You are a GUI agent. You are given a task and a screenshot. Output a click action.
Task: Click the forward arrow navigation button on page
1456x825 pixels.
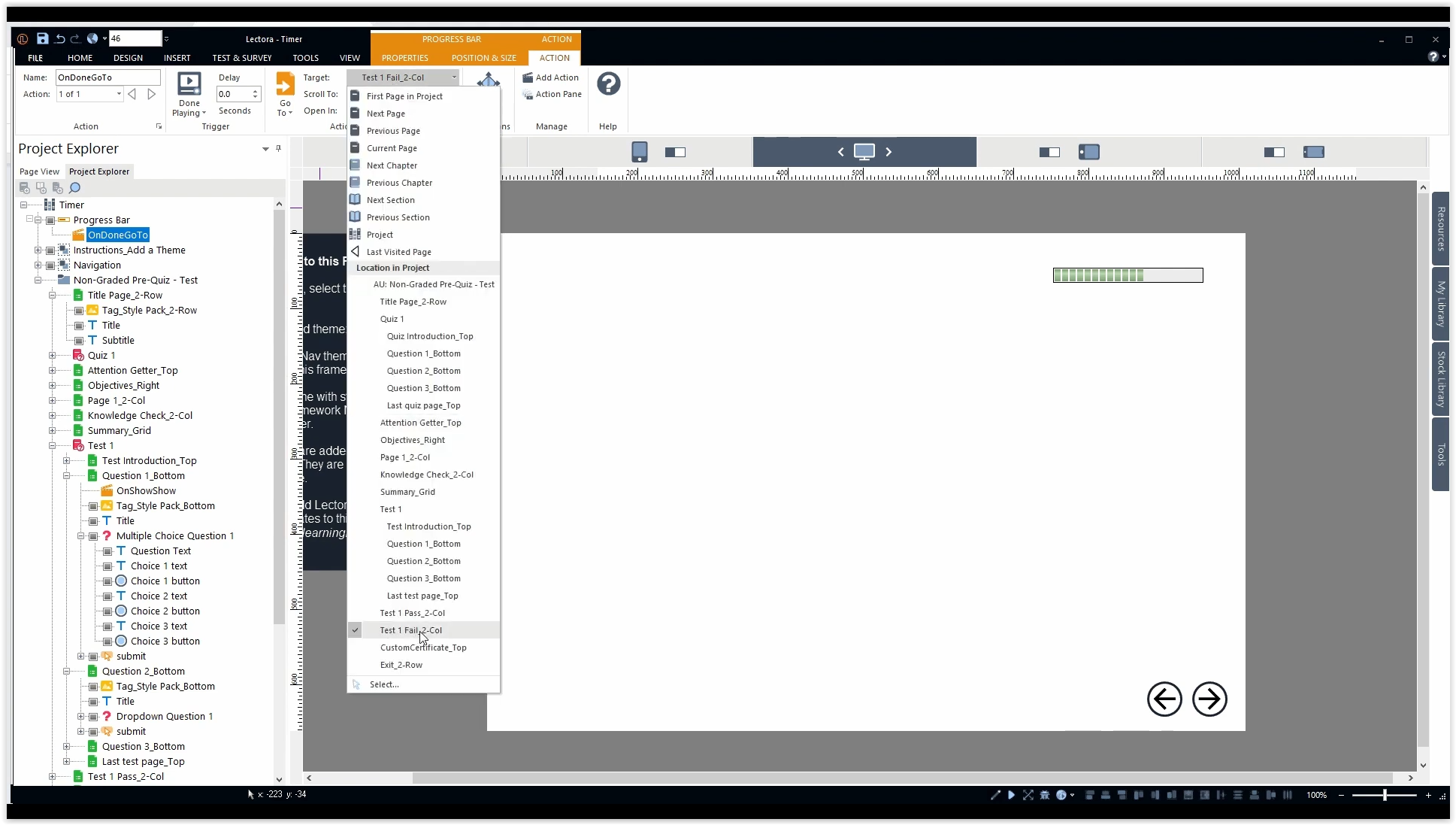click(x=1209, y=699)
